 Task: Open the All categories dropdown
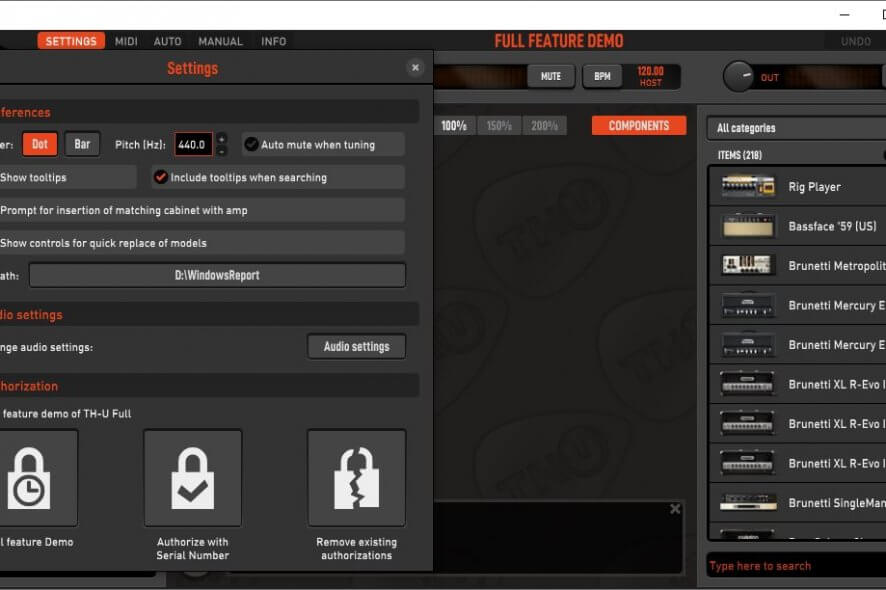point(797,128)
